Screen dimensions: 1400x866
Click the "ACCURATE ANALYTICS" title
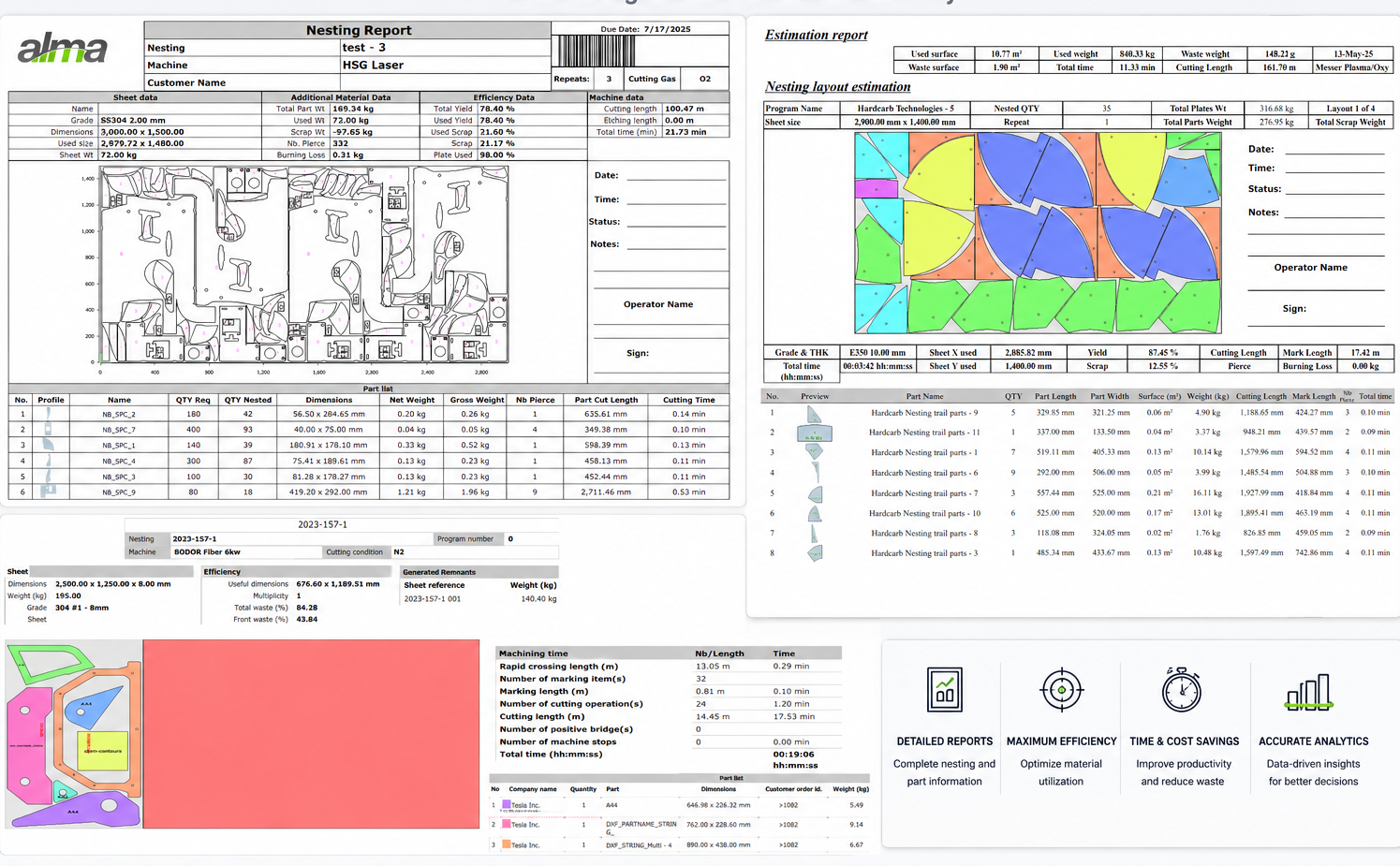point(1313,741)
